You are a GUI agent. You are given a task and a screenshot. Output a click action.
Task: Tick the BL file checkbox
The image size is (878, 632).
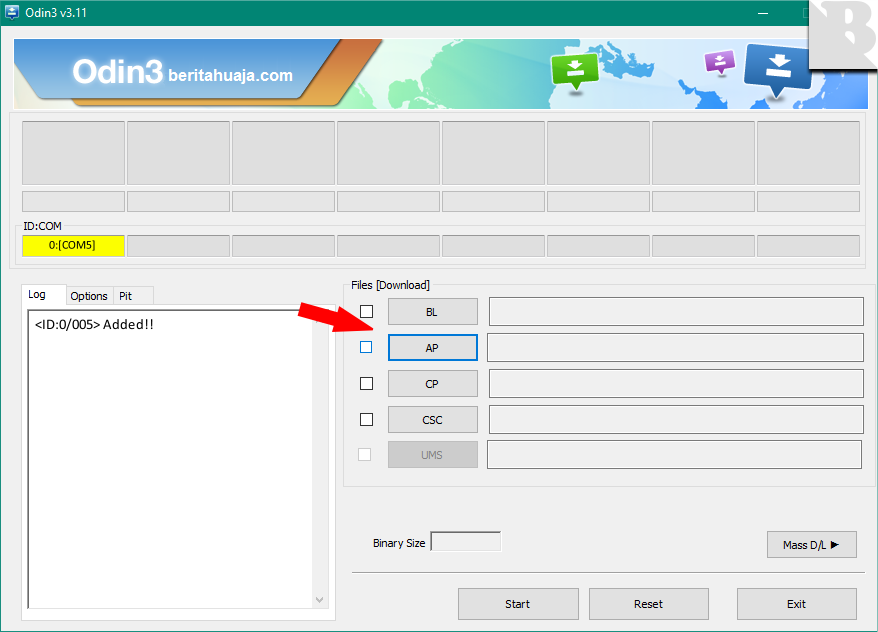366,312
